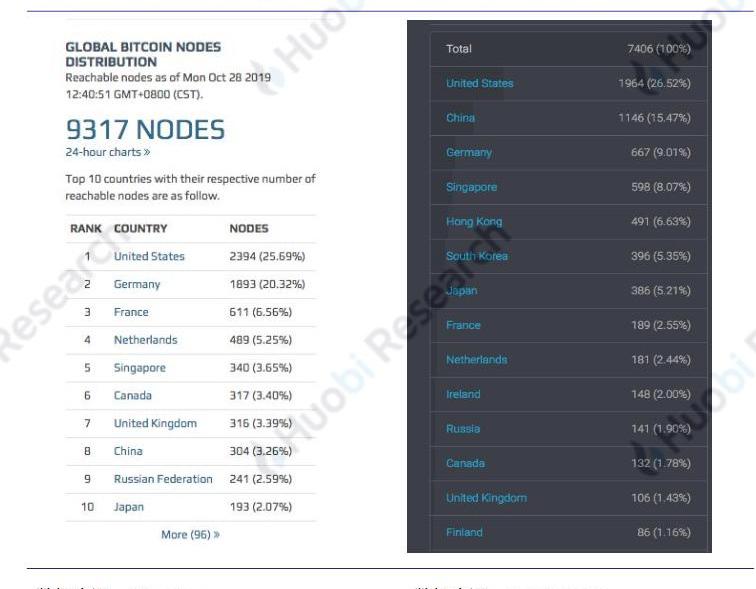The height and width of the screenshot is (589, 756).
Task: Open United Kingdom at rank 7
Action: pyautogui.click(x=155, y=423)
